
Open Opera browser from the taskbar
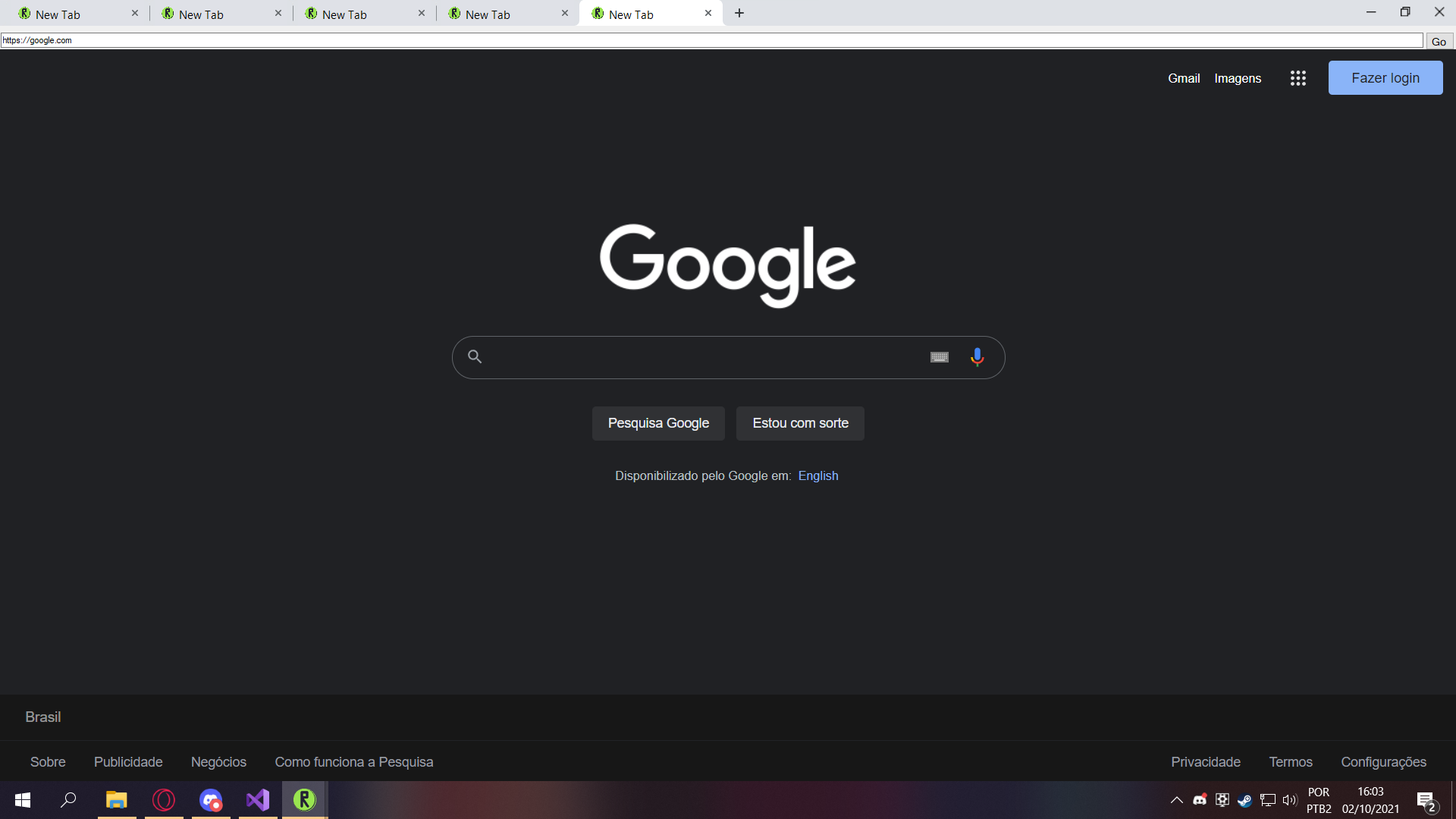164,800
